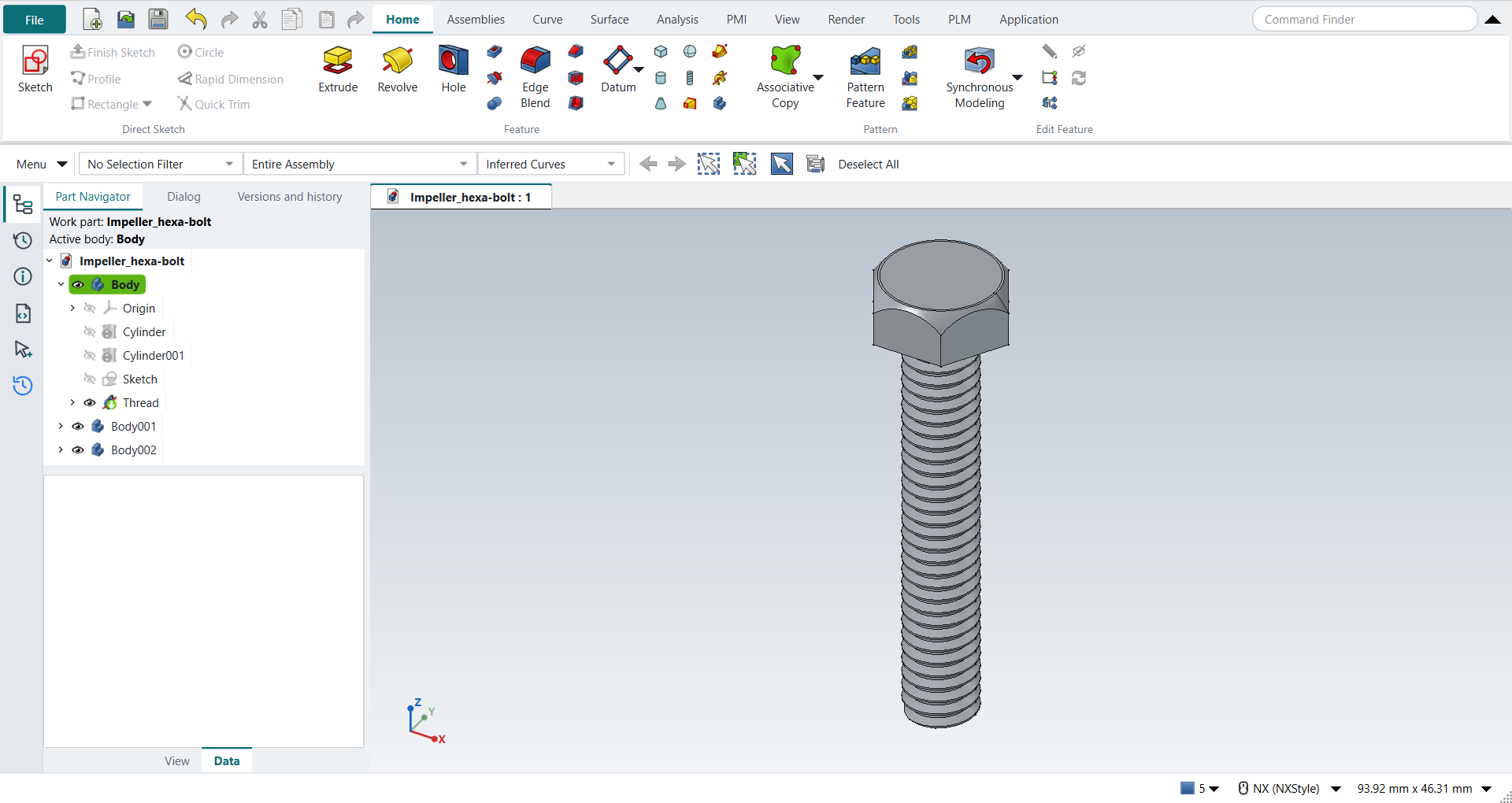
Task: Click the forward arrow in selection bar
Action: (676, 164)
